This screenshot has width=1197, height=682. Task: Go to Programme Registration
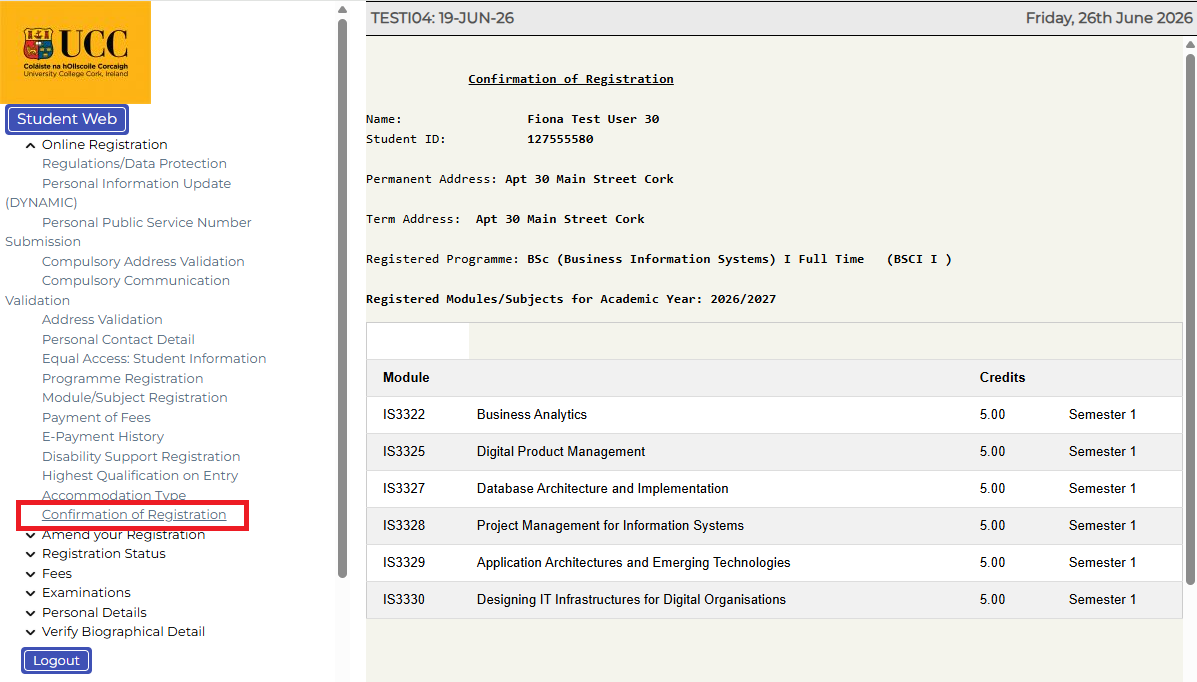tap(122, 378)
